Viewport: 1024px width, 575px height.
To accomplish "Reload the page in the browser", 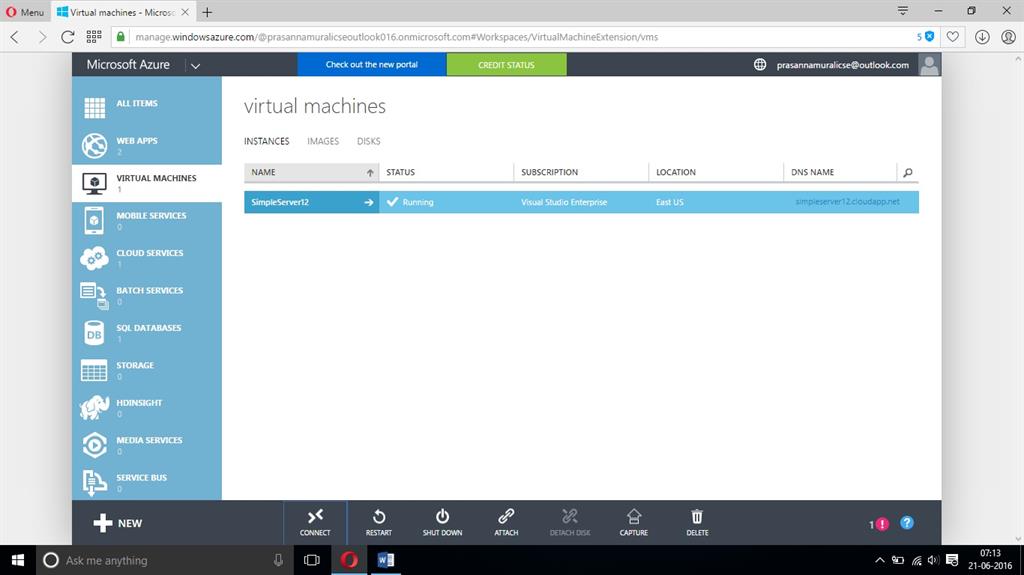I will (67, 37).
